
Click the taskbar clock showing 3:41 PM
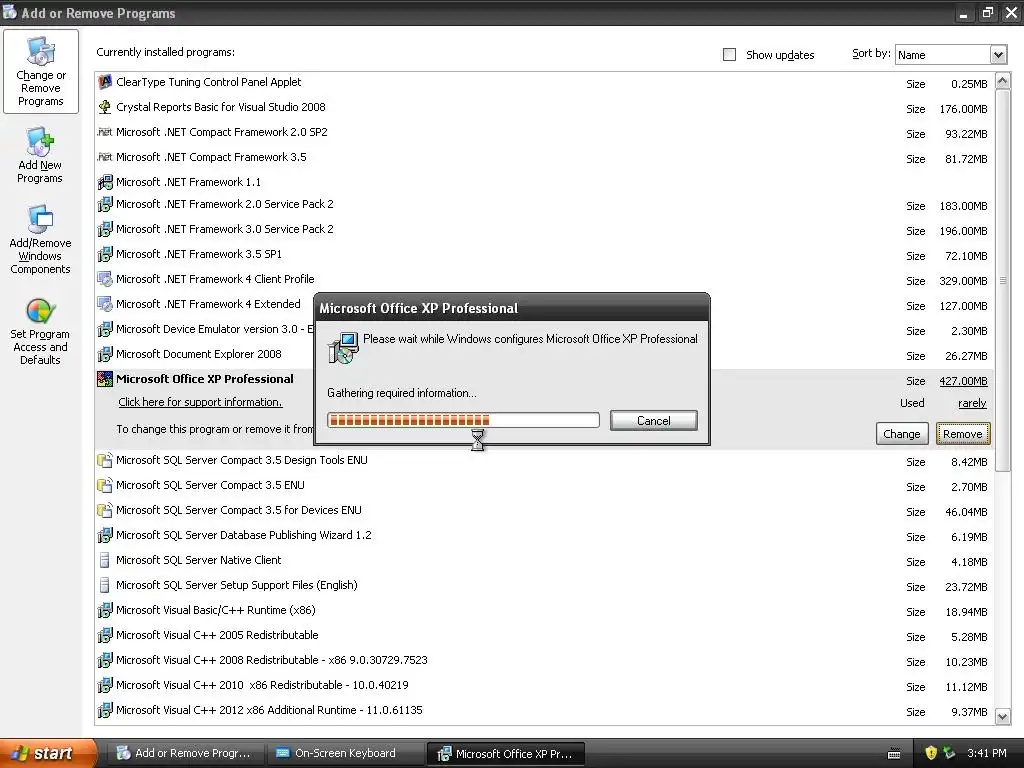[x=987, y=753]
